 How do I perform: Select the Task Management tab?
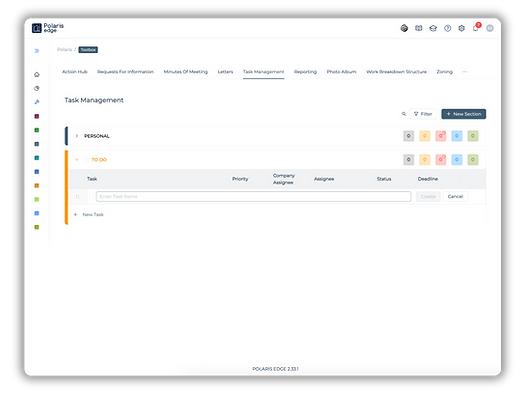[264, 72]
